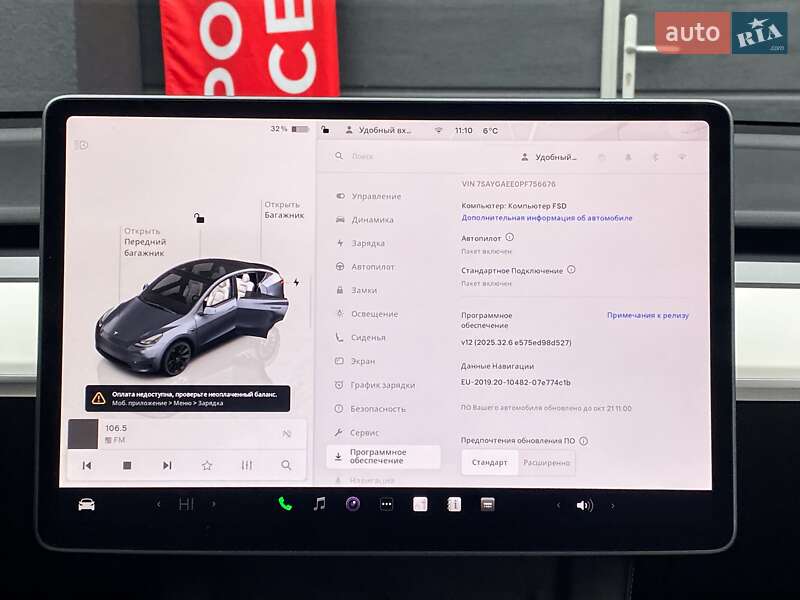
Task: Open the three-dots app launcher
Action: coord(386,504)
